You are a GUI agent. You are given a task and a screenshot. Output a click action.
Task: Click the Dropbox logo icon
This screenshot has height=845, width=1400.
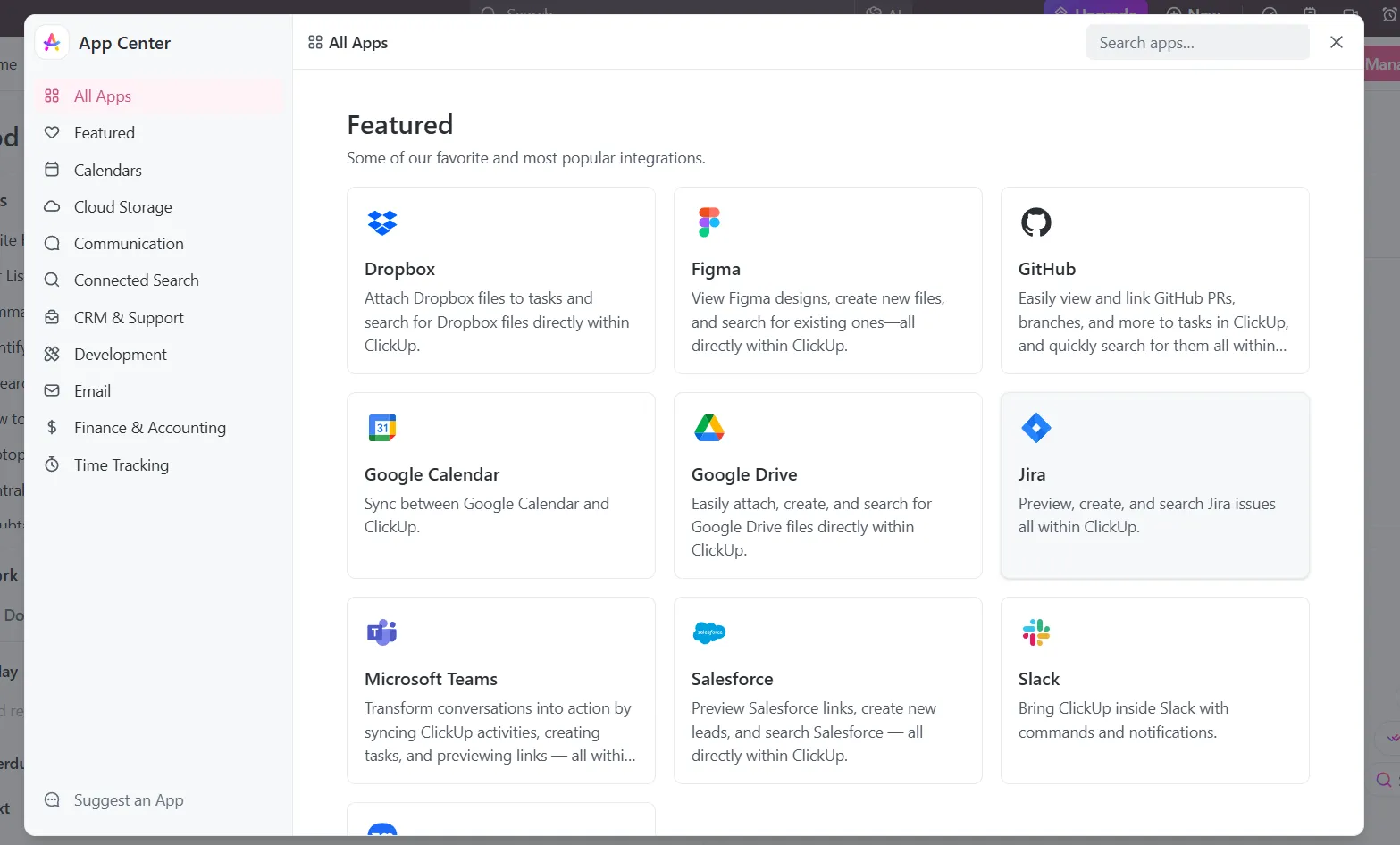coord(382,222)
